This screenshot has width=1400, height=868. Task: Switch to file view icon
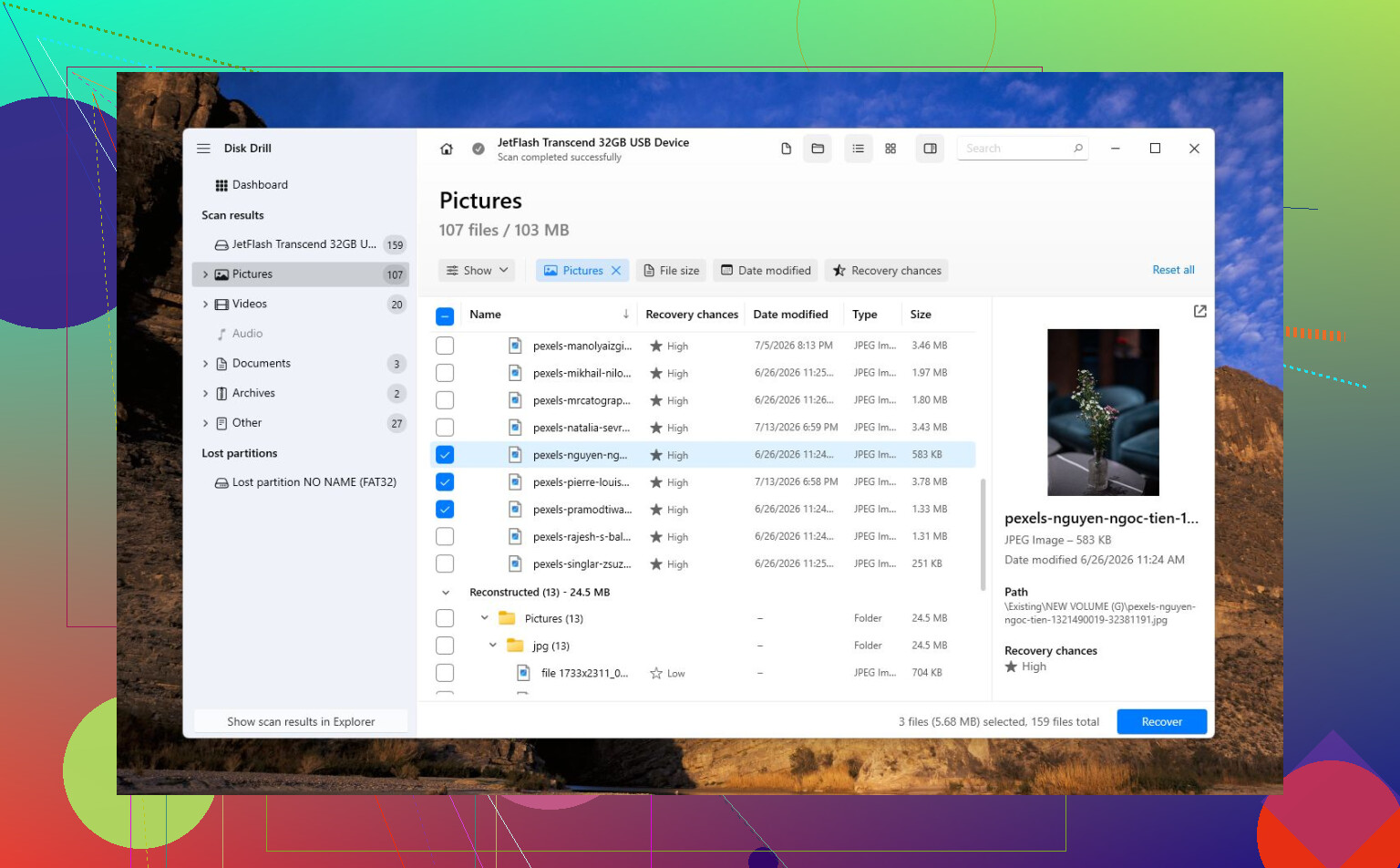(786, 149)
